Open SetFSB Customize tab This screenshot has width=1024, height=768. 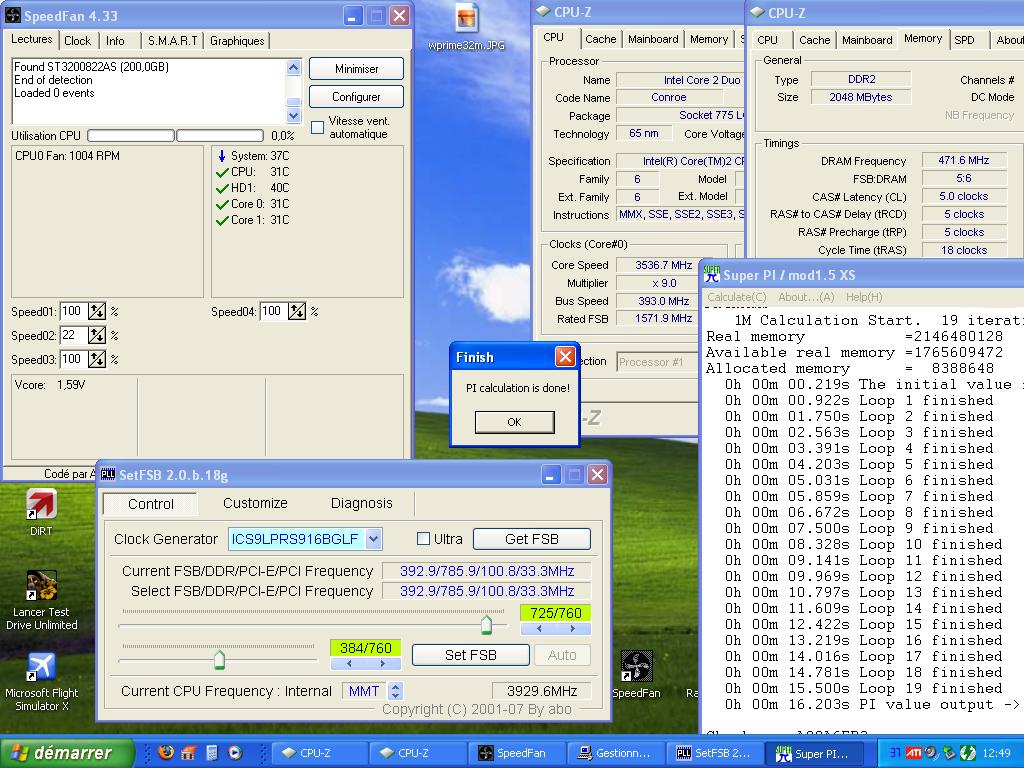(255, 503)
